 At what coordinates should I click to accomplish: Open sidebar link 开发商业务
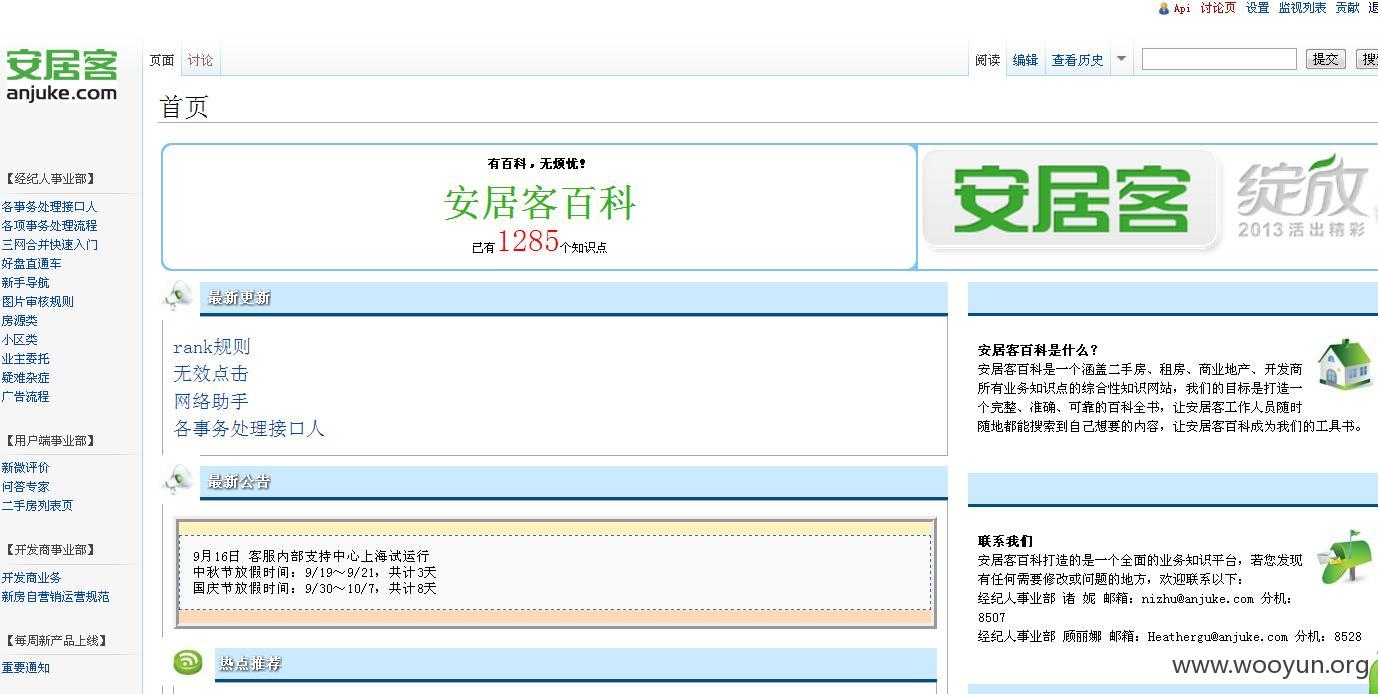pos(31,578)
